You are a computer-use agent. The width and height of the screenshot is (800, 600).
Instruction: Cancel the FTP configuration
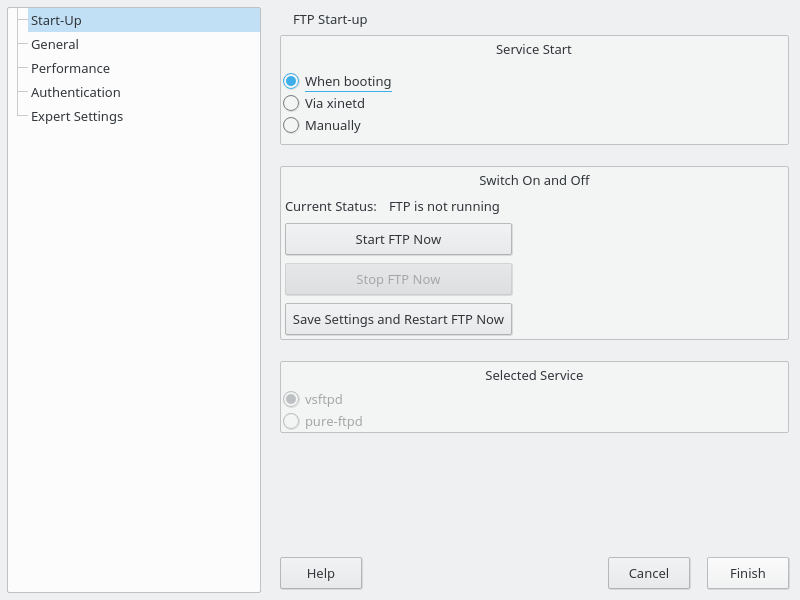coord(648,573)
